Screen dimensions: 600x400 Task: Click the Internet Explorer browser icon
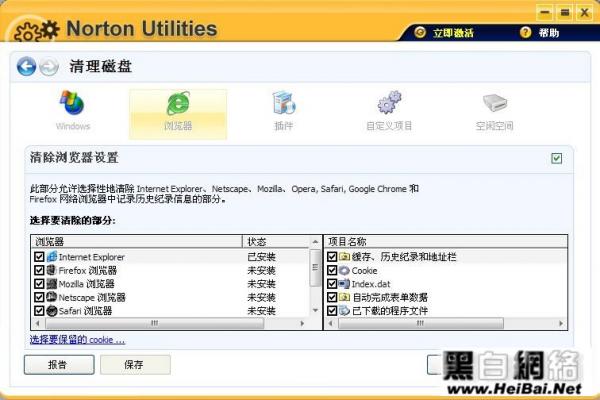pyautogui.click(x=52, y=256)
